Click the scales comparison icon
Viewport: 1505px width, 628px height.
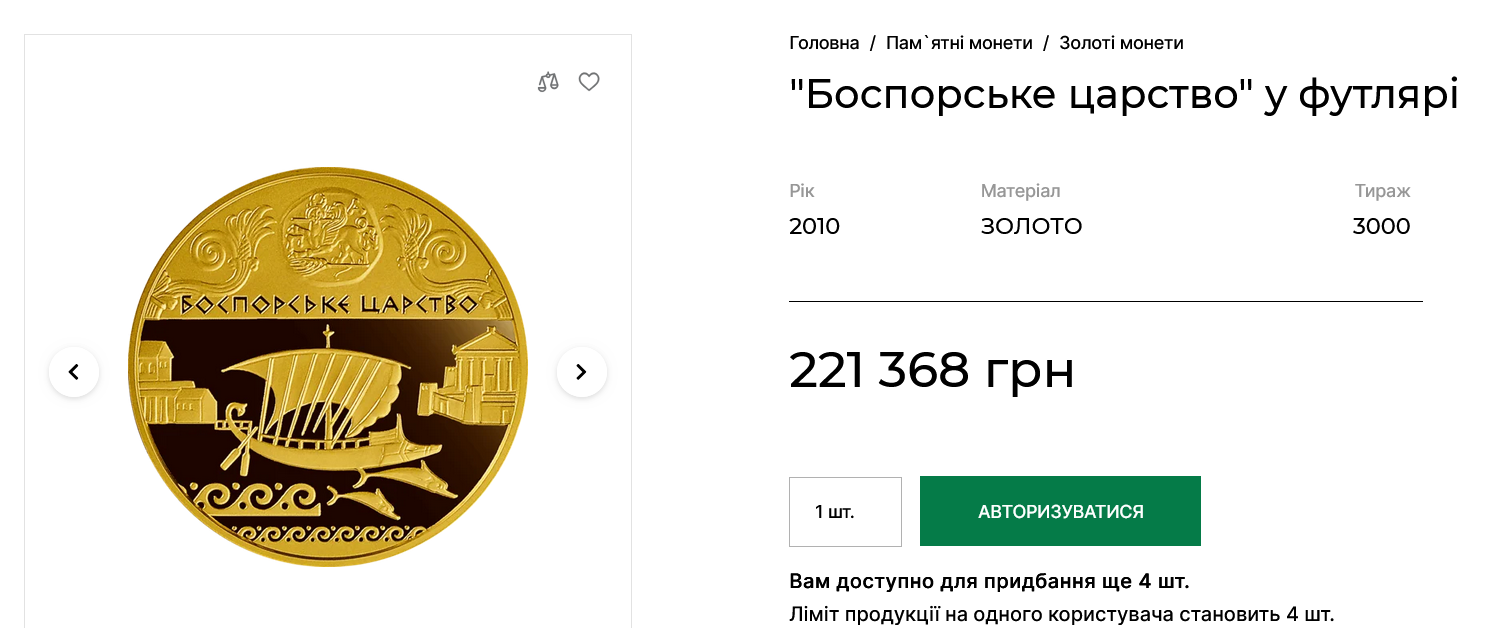coord(547,82)
